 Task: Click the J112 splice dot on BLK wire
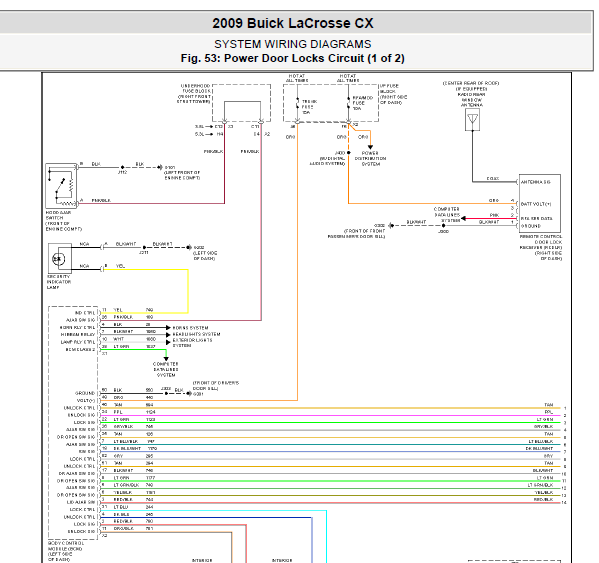pyautogui.click(x=122, y=167)
